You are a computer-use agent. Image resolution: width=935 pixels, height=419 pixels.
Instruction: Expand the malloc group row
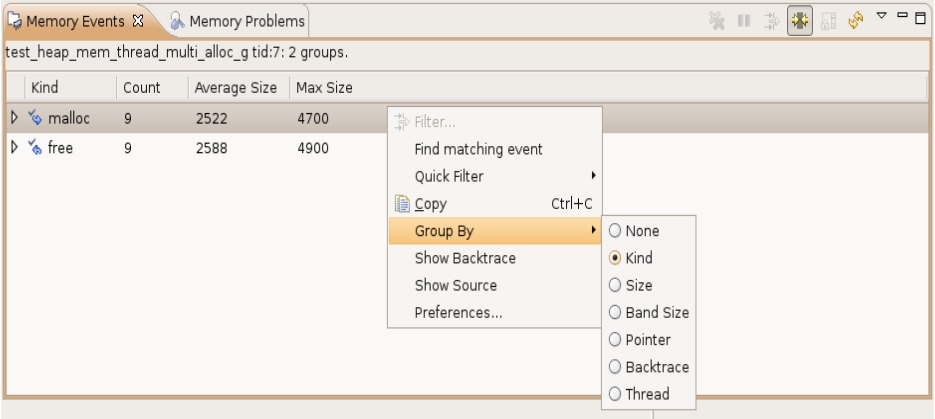pyautogui.click(x=14, y=119)
